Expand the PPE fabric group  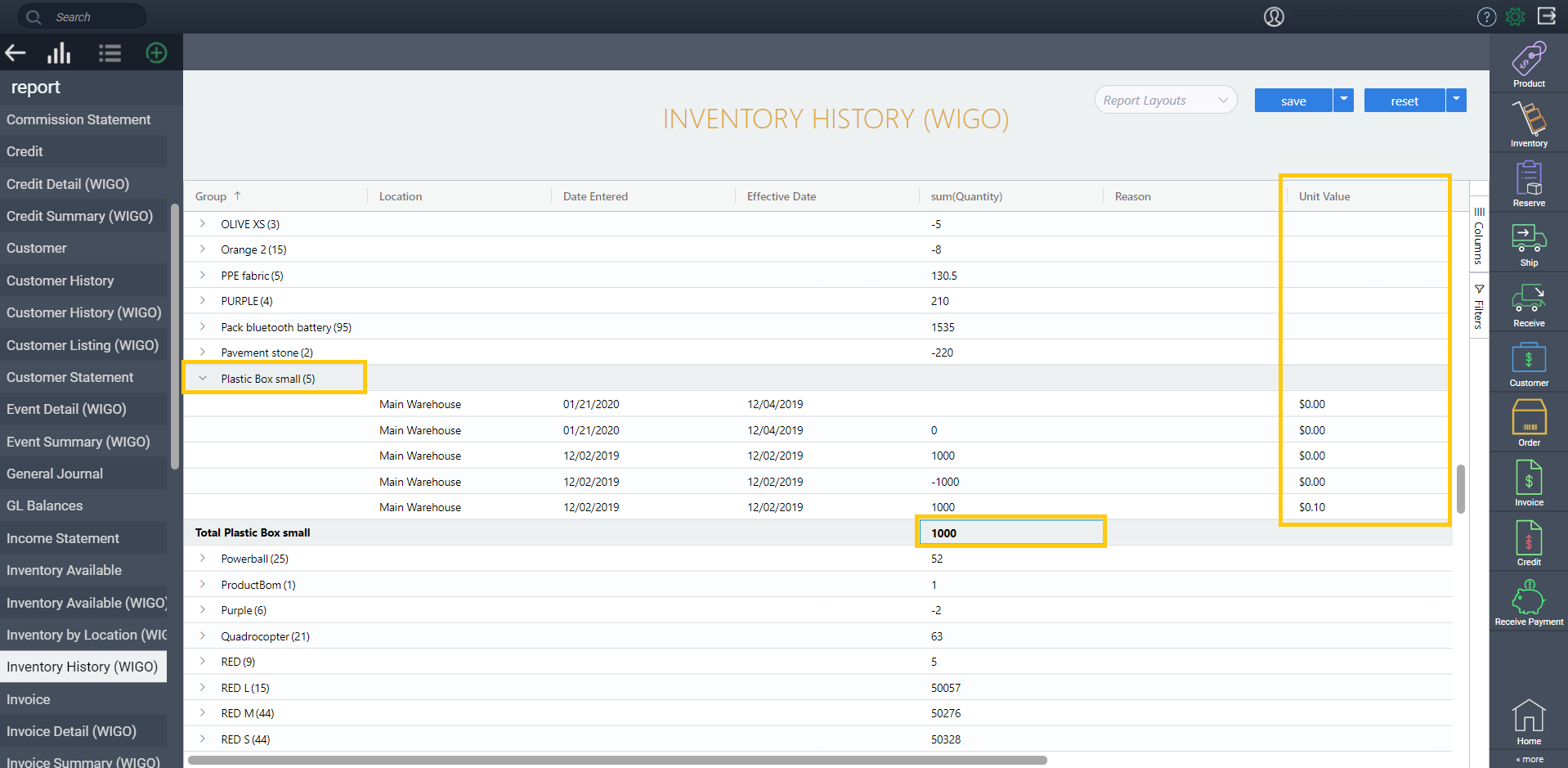pyautogui.click(x=203, y=275)
